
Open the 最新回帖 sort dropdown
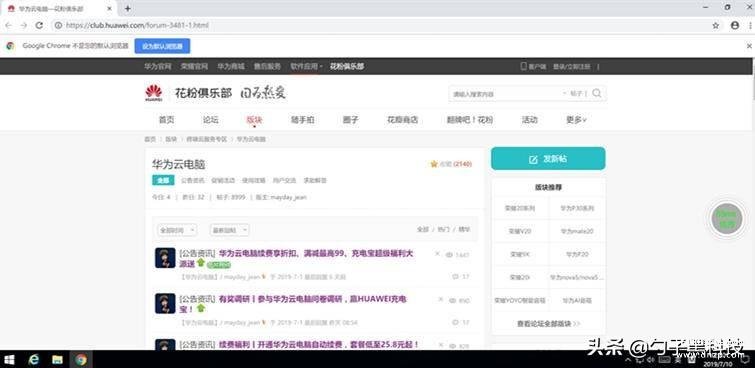pos(229,230)
